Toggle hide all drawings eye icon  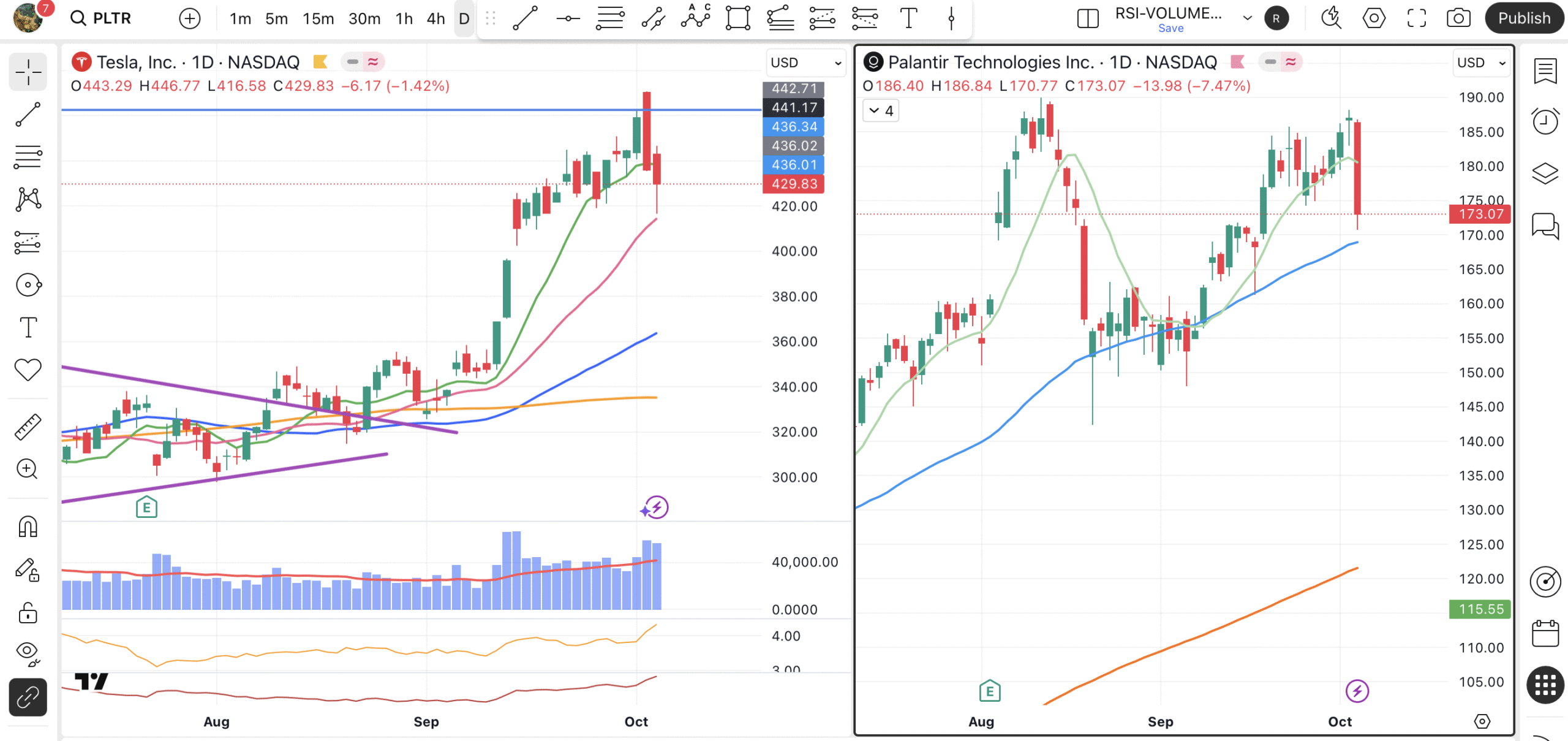click(28, 653)
